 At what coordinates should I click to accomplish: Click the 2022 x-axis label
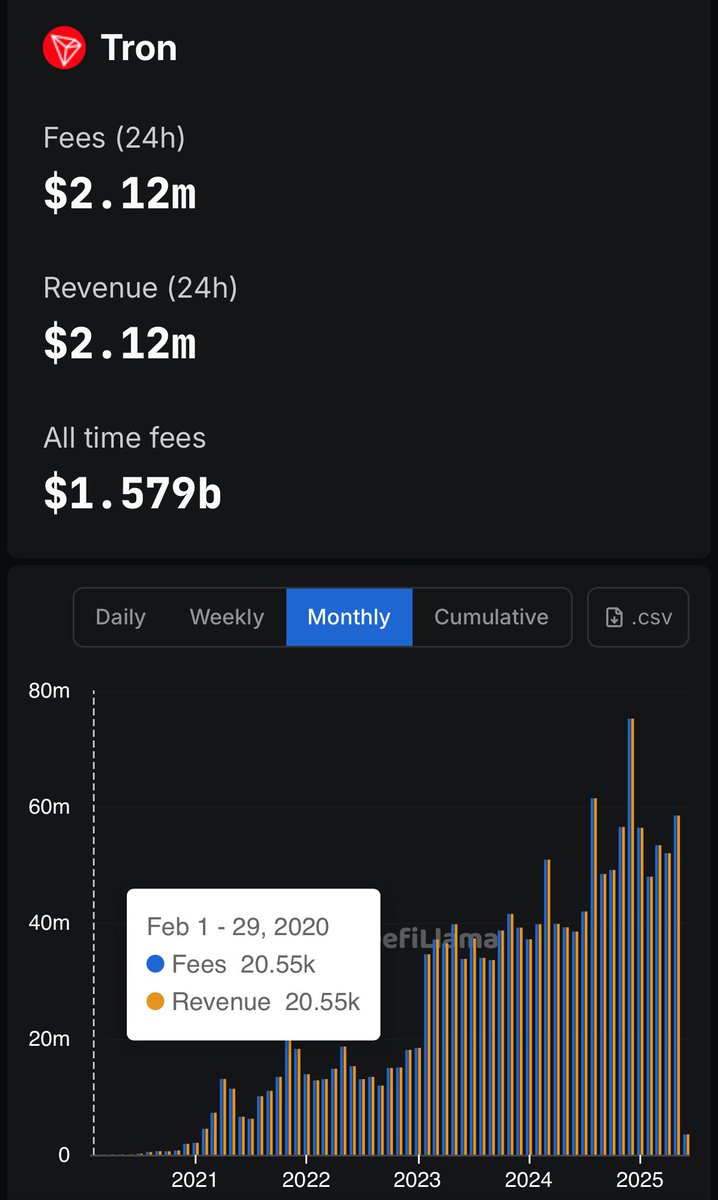click(306, 1180)
